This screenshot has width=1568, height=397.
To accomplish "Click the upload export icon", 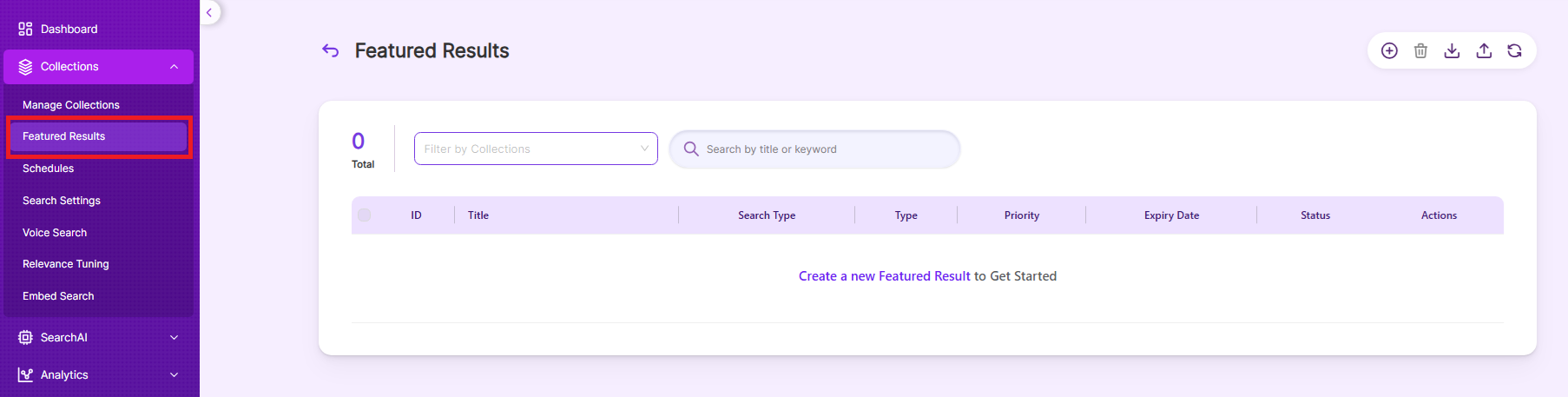I will 1484,50.
